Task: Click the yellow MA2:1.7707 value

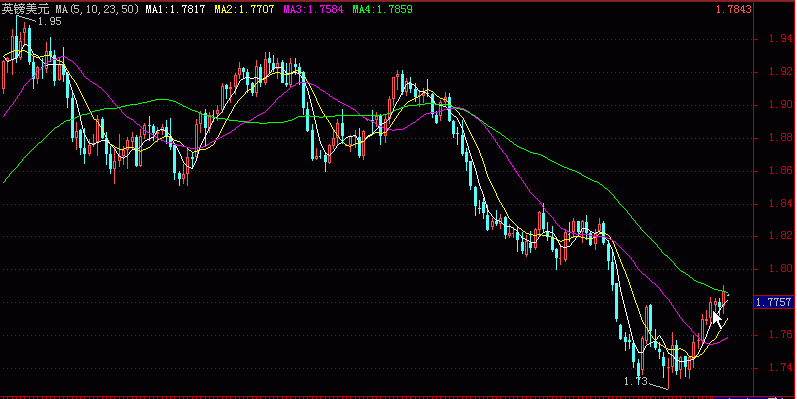Action: (244, 9)
